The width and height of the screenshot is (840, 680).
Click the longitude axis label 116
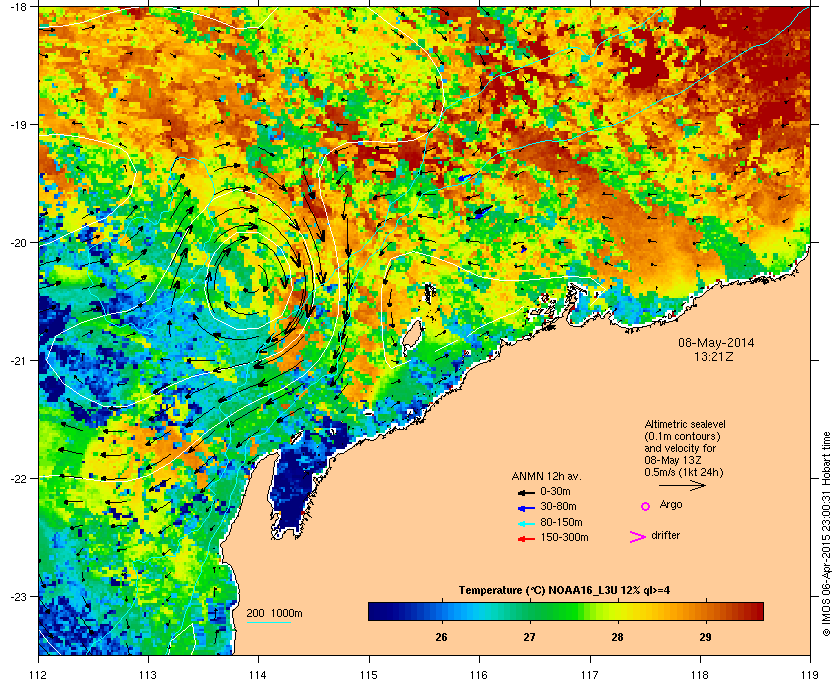(479, 674)
